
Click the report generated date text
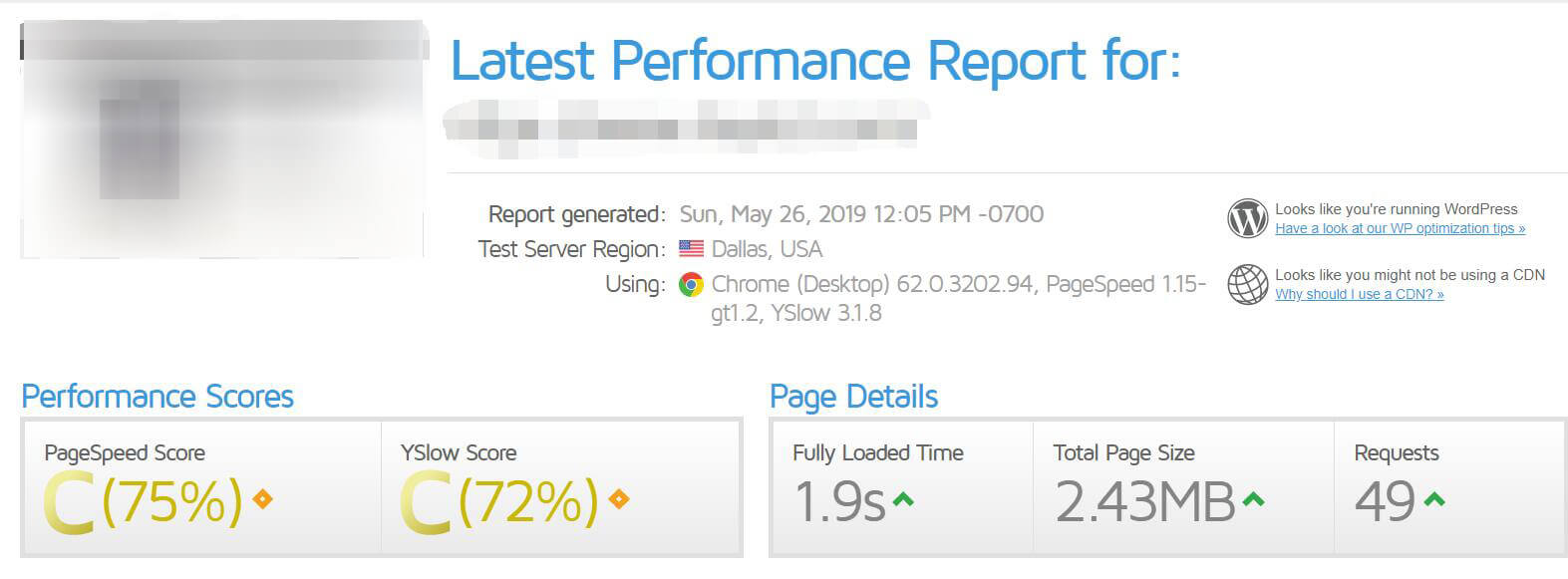pos(861,214)
